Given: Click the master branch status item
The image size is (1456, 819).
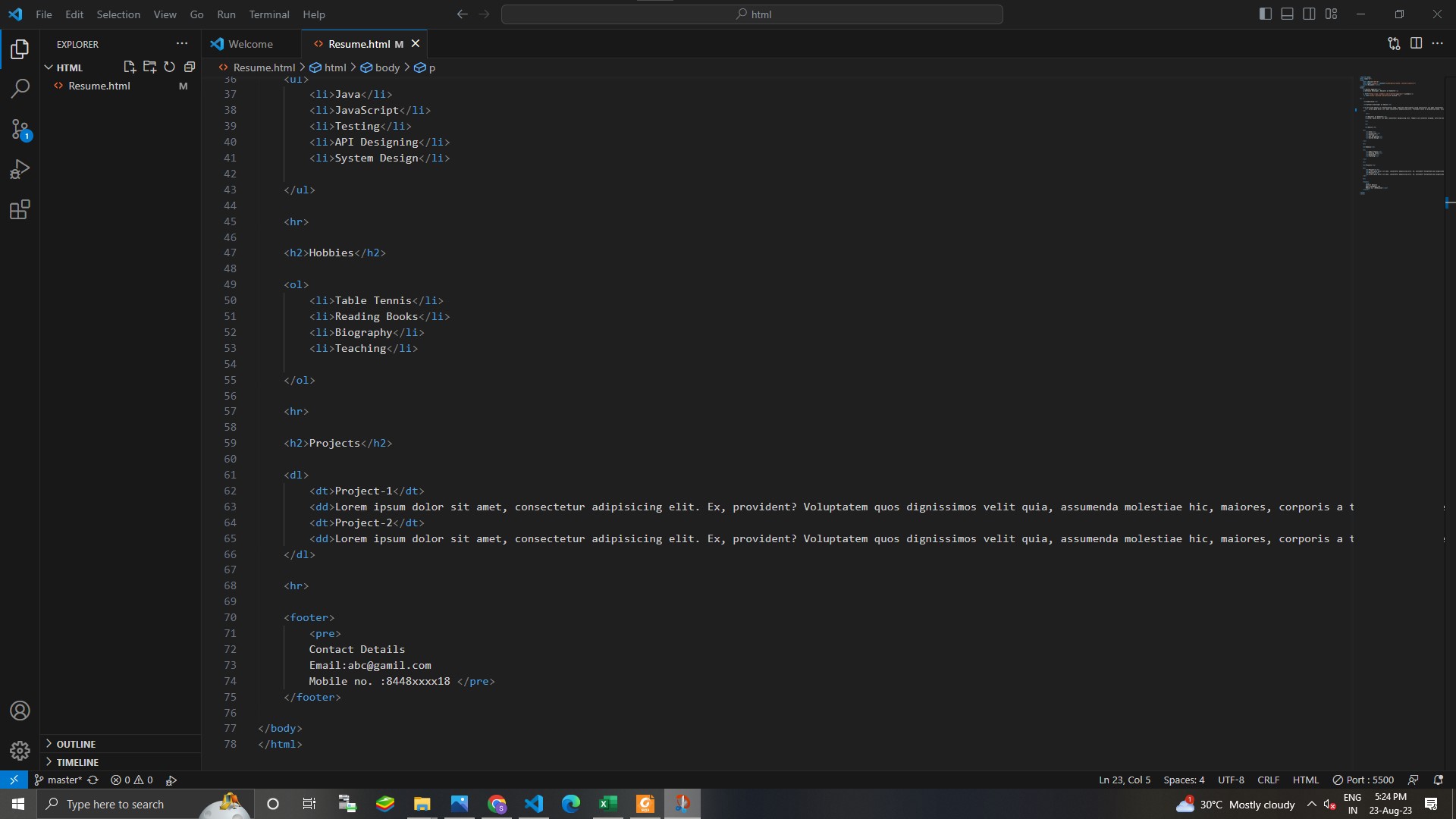Looking at the screenshot, I should pos(59,780).
